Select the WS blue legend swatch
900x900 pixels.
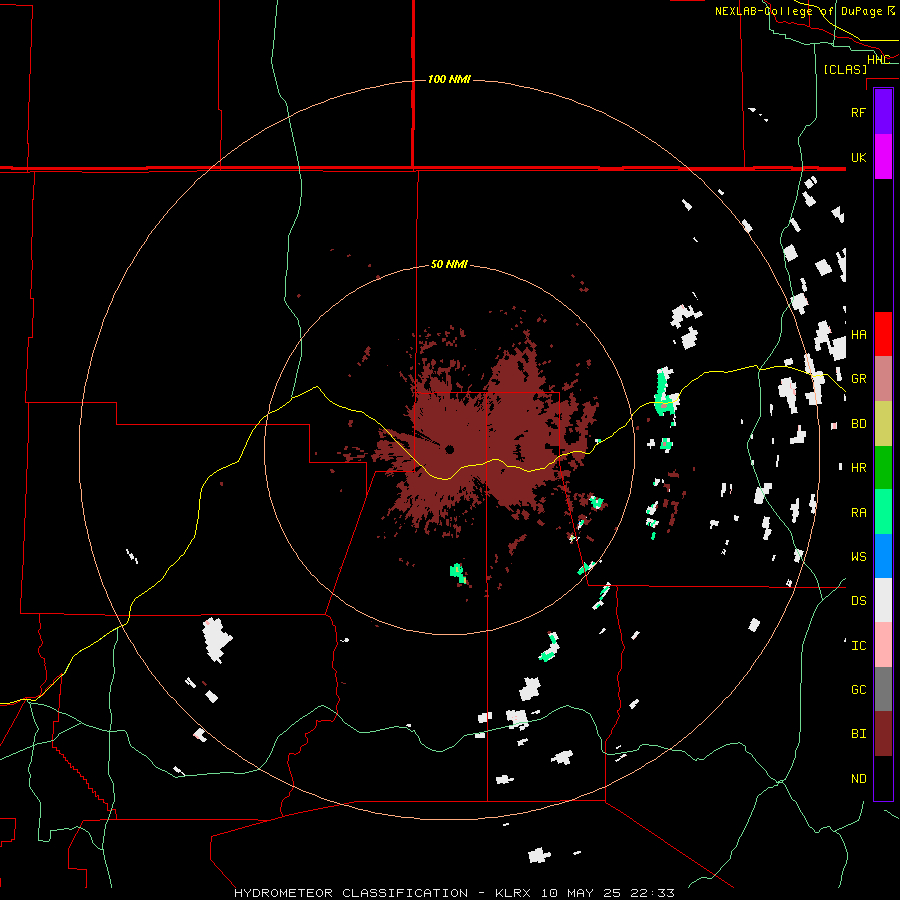click(883, 556)
